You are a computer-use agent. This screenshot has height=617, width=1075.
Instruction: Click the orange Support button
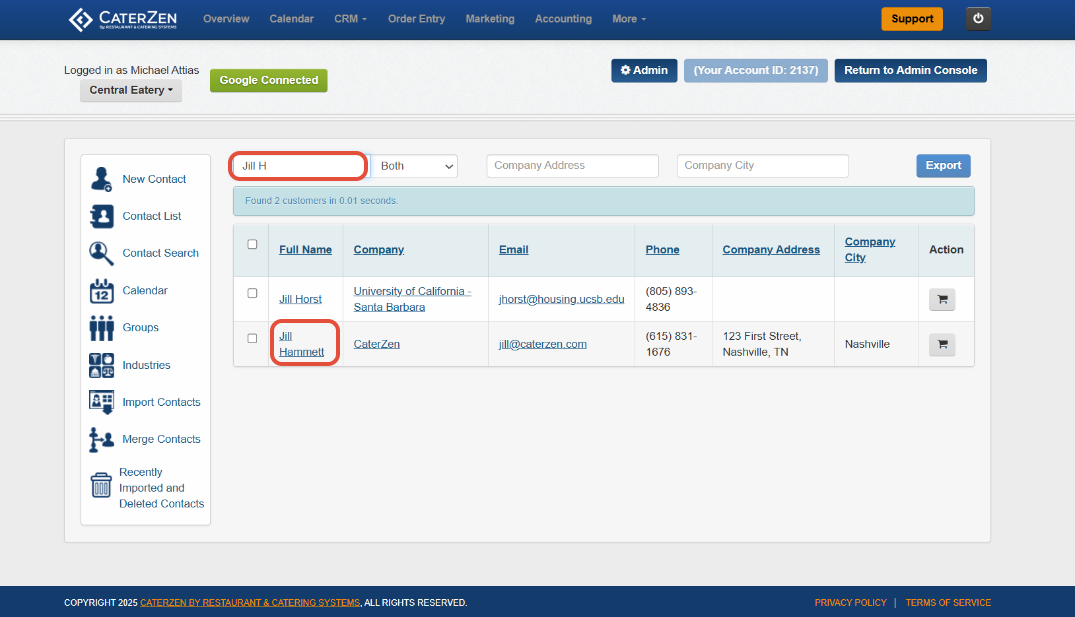pos(912,19)
